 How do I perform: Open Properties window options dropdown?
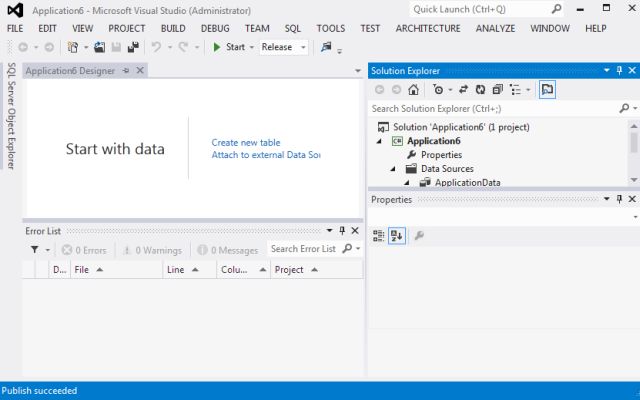607,199
